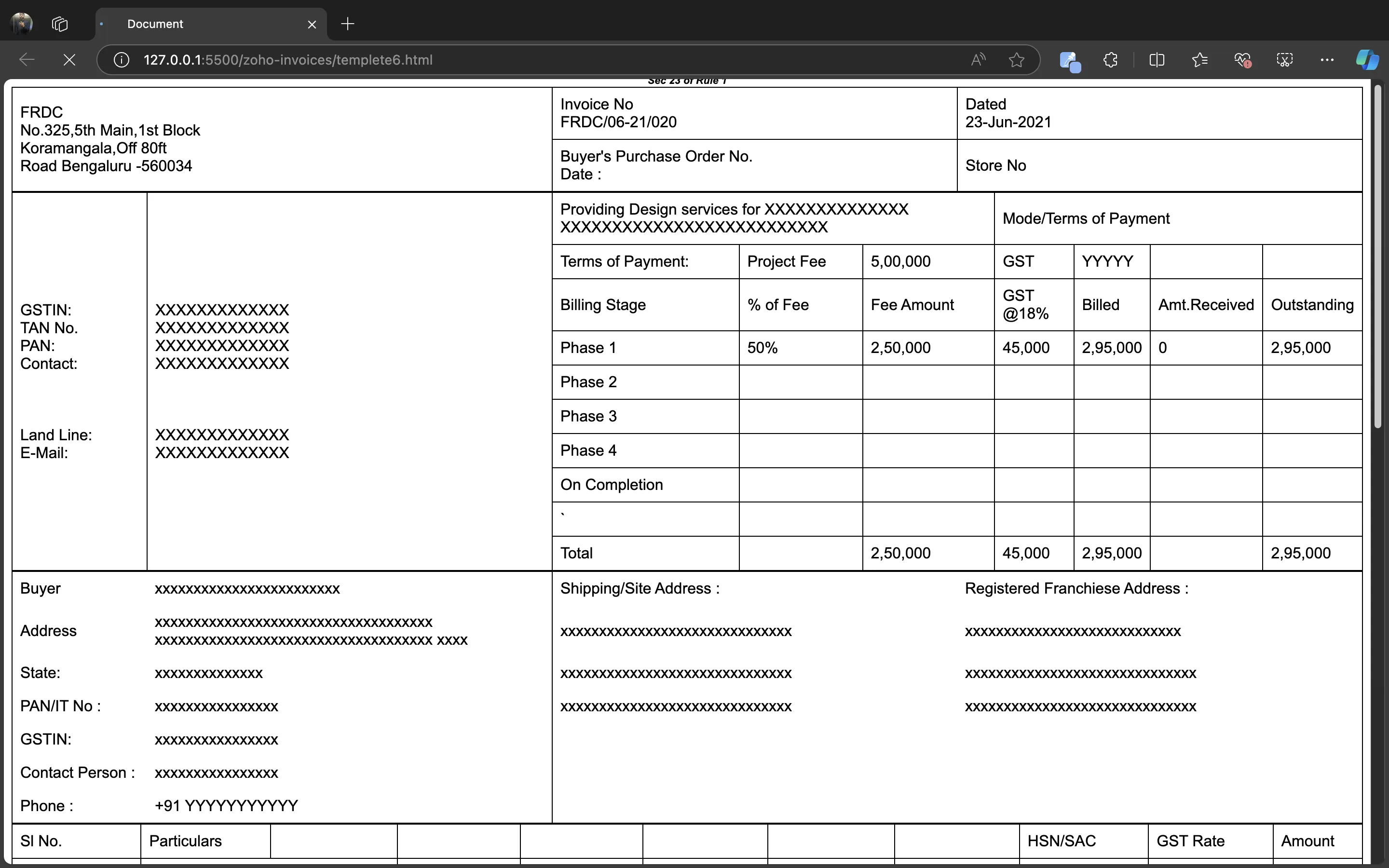Open the blue extension icon in toolbar

1069,60
